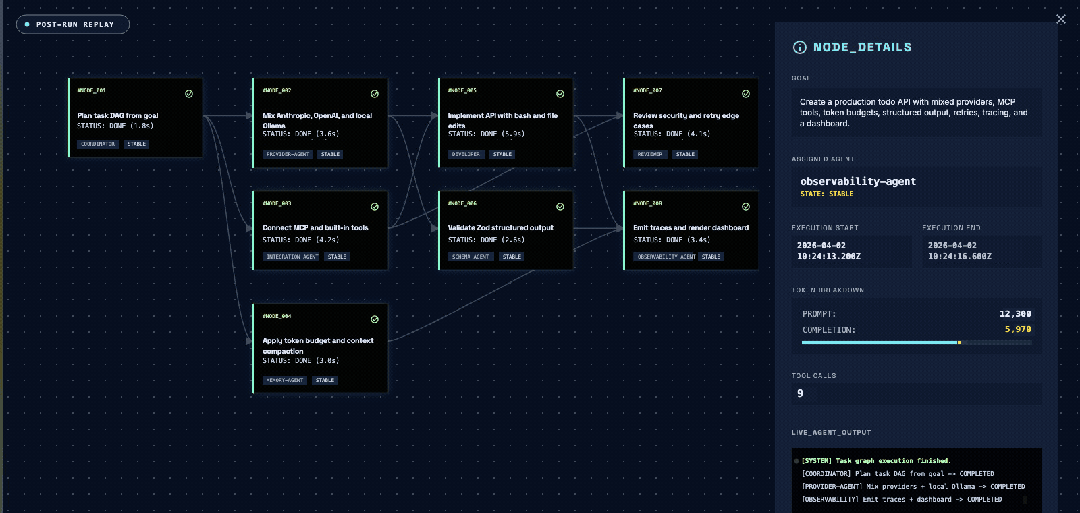This screenshot has height=513, width=1080.
Task: Click STATUS: DONE (4.2s) text
Action: click(x=300, y=239)
